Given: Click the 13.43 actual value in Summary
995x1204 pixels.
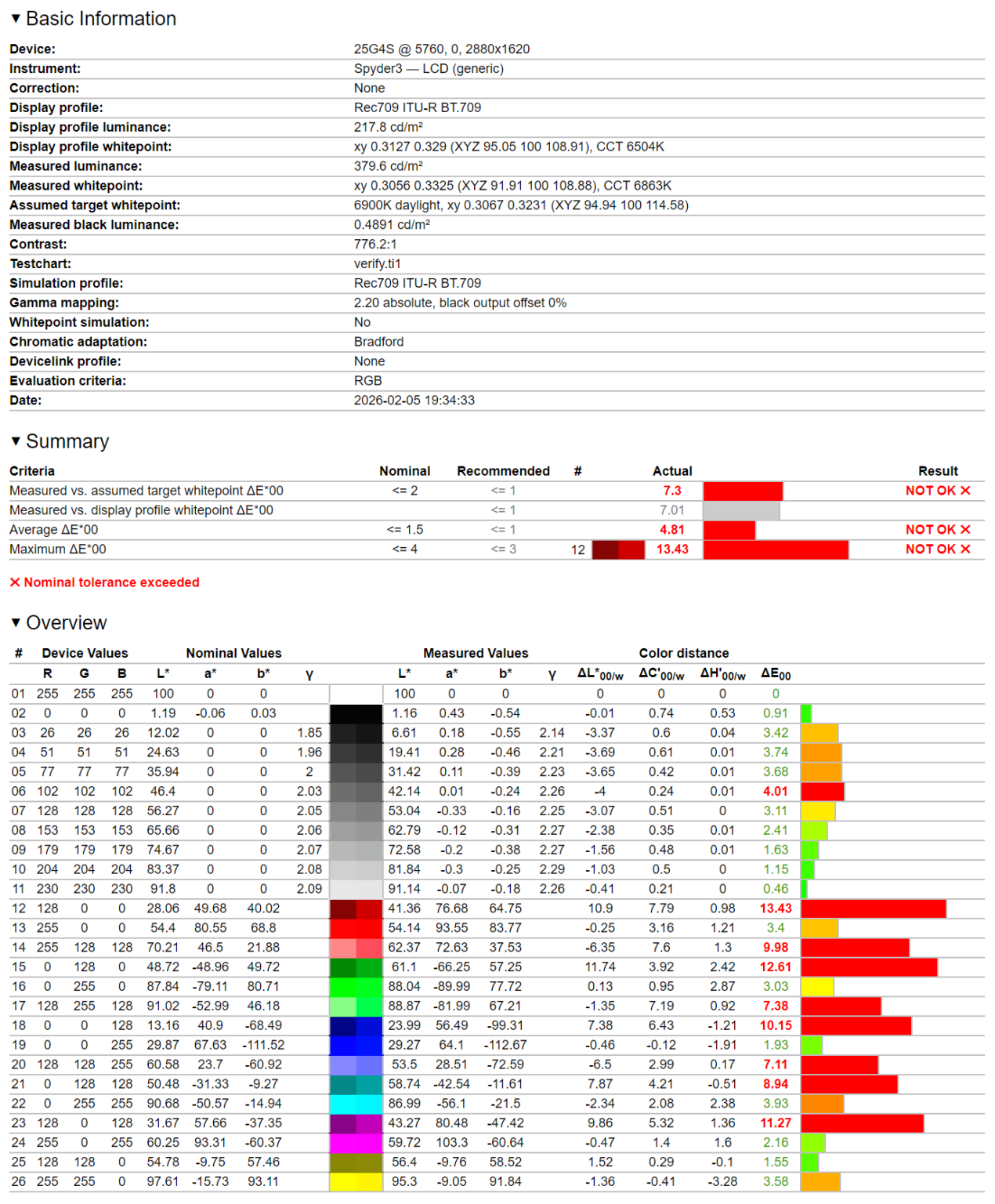Looking at the screenshot, I should tap(672, 549).
